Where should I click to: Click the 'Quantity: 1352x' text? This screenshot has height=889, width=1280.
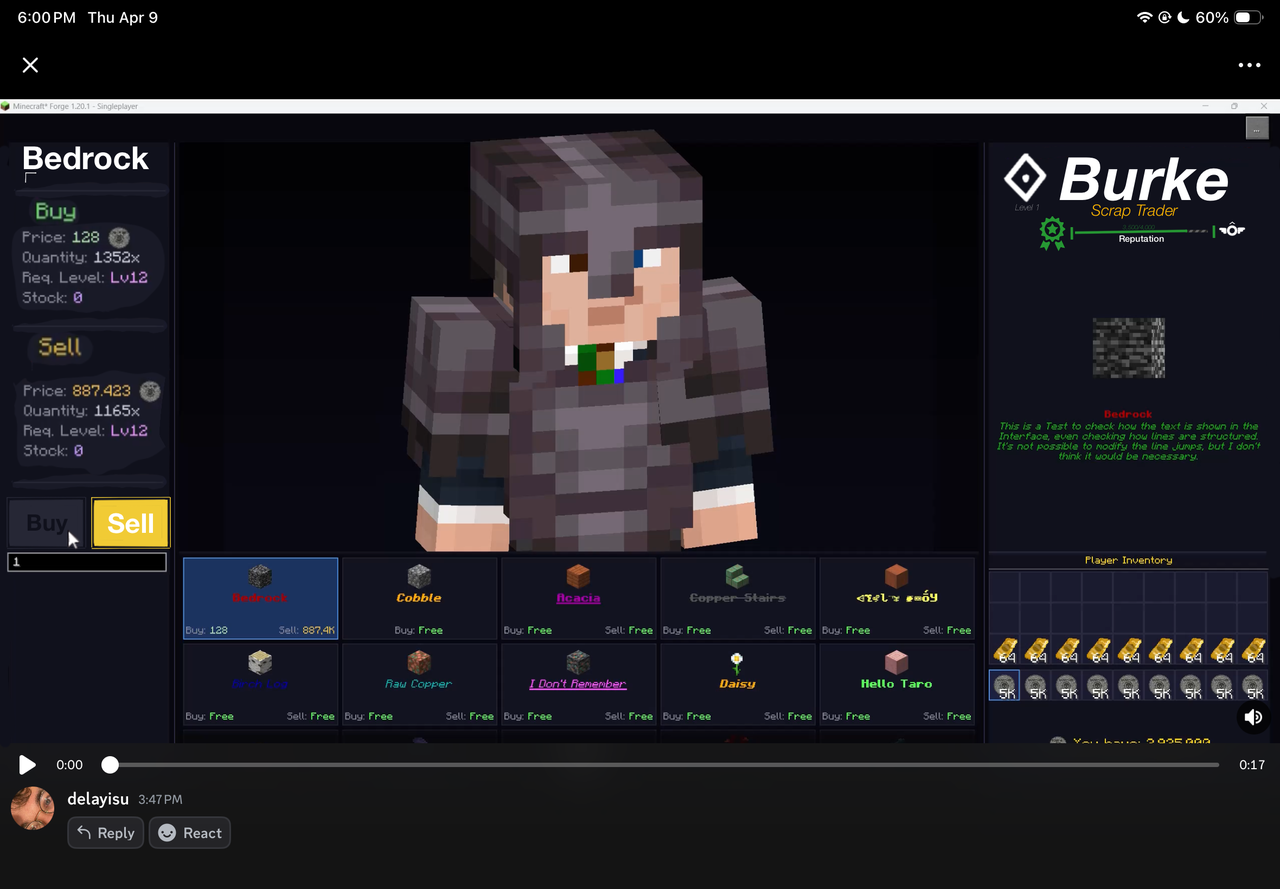point(81,257)
